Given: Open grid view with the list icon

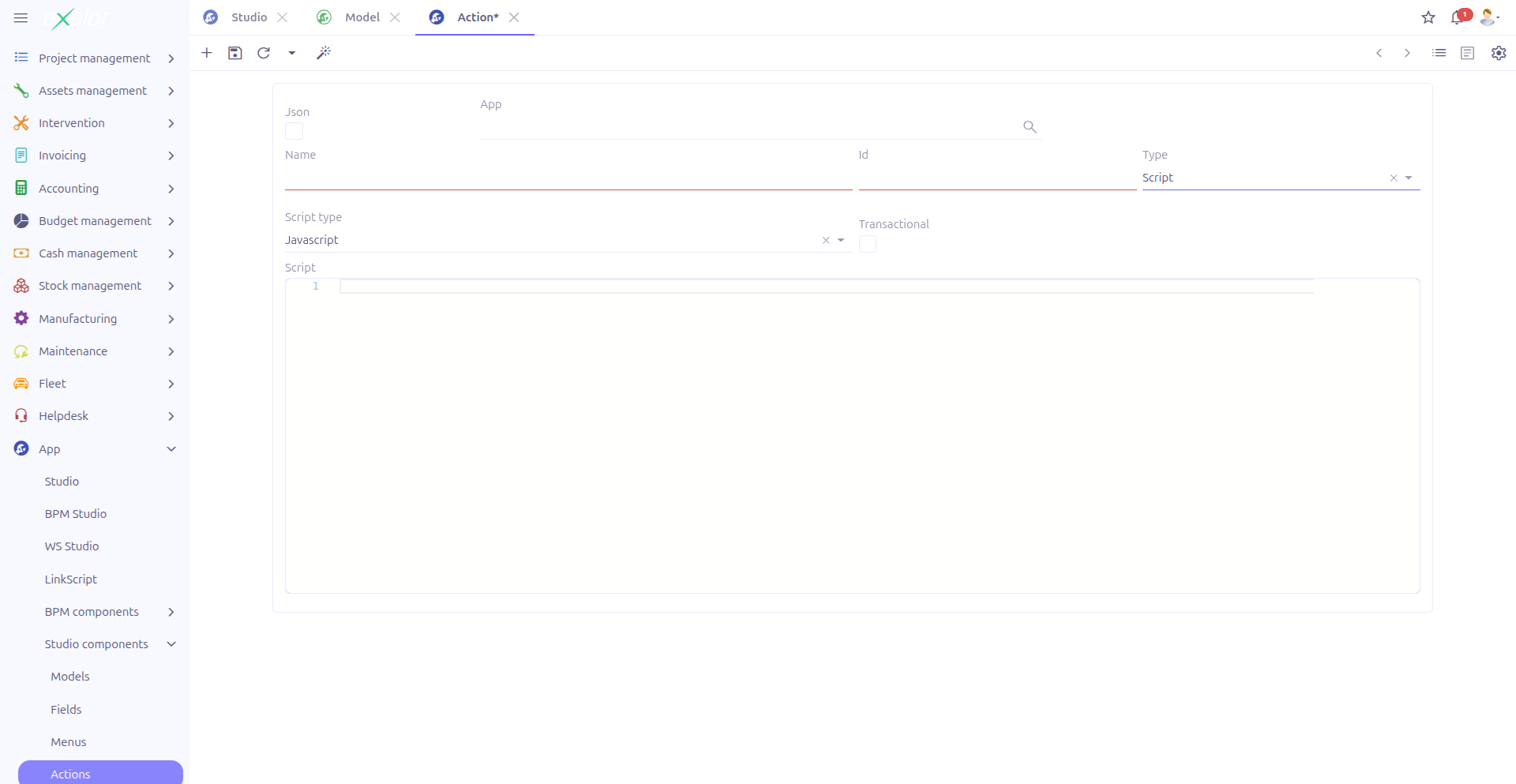Looking at the screenshot, I should 1439,53.
